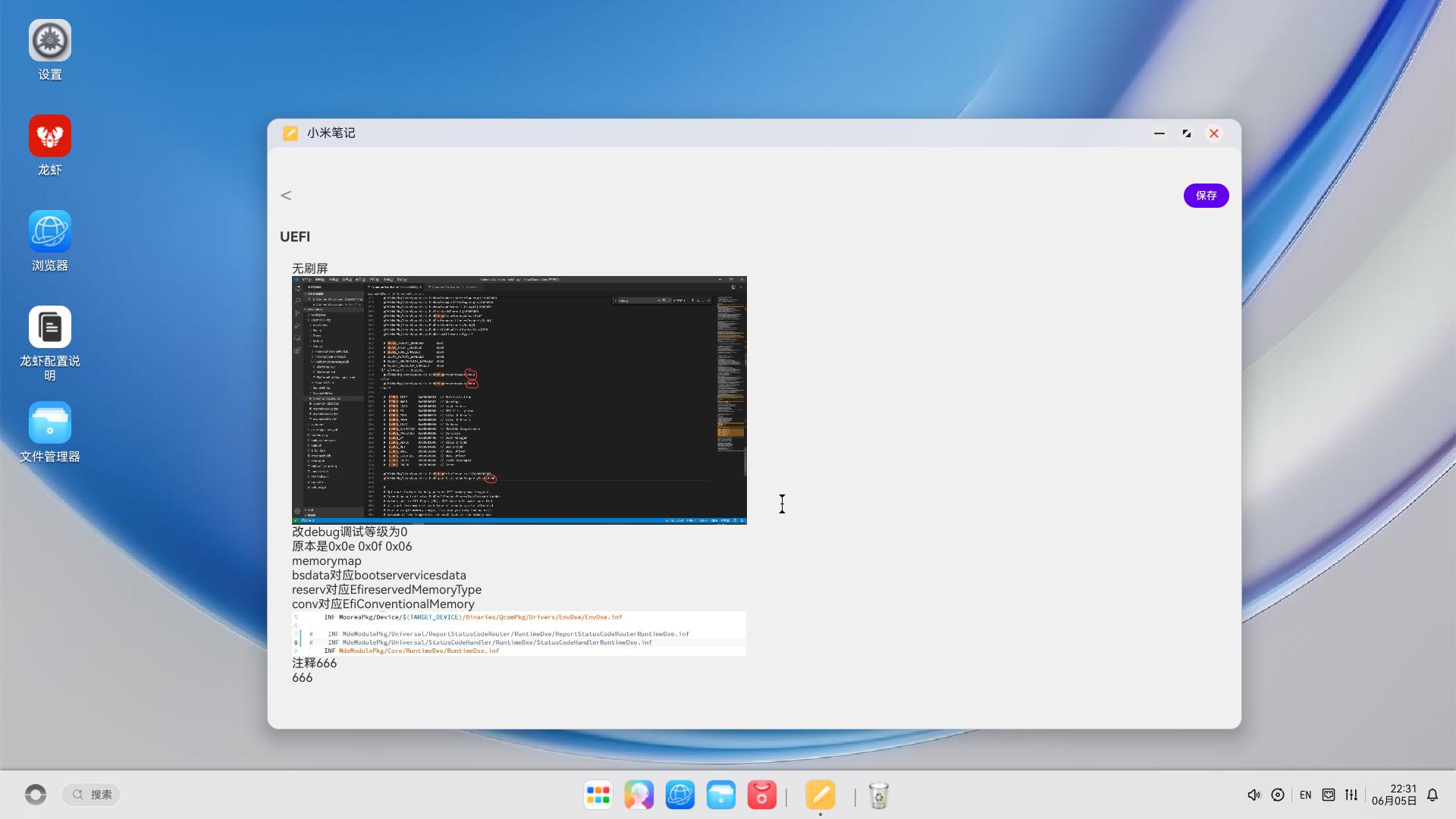
Task: Open the start launcher circle icon in taskbar
Action: coord(36,794)
